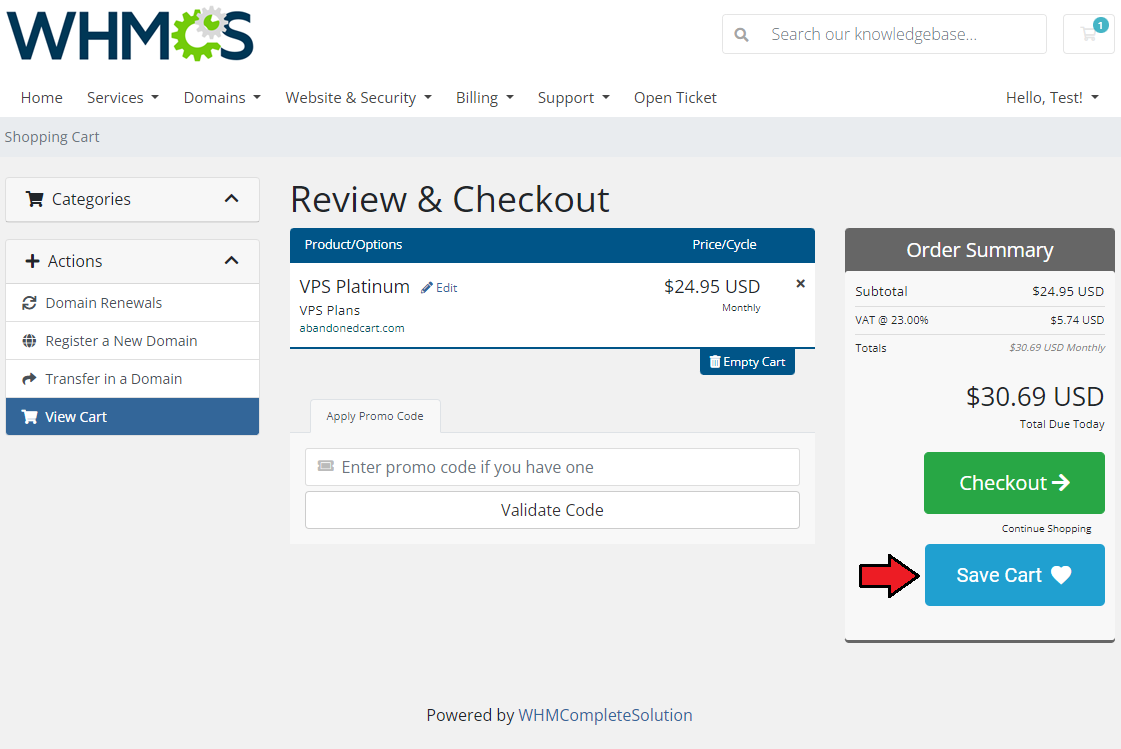Click the Validate Code button
The image size is (1121, 749).
552,510
